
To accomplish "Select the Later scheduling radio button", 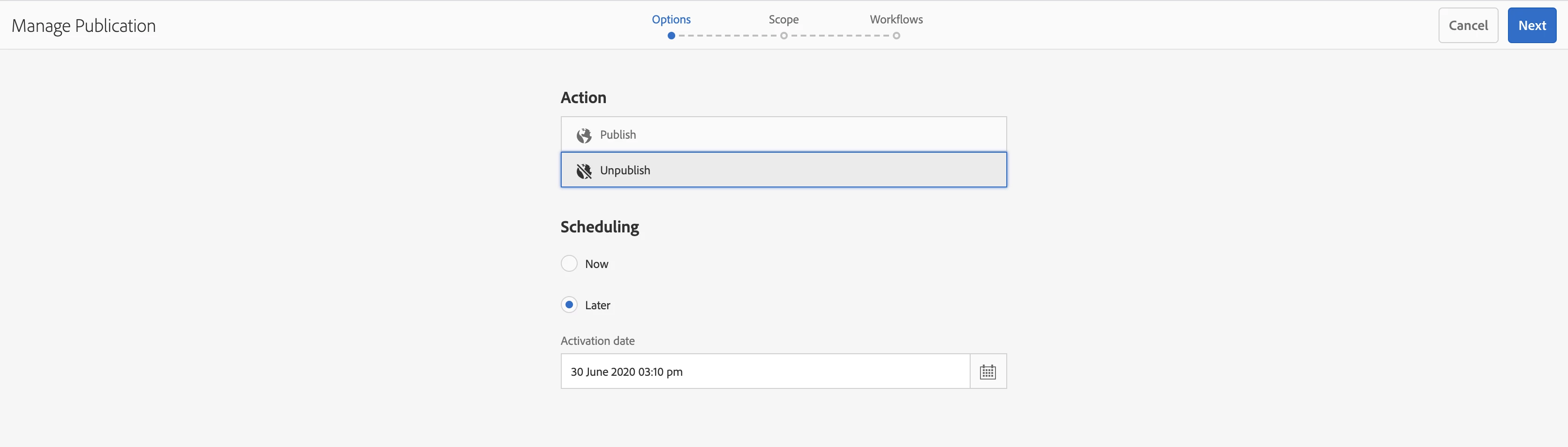I will tap(568, 305).
